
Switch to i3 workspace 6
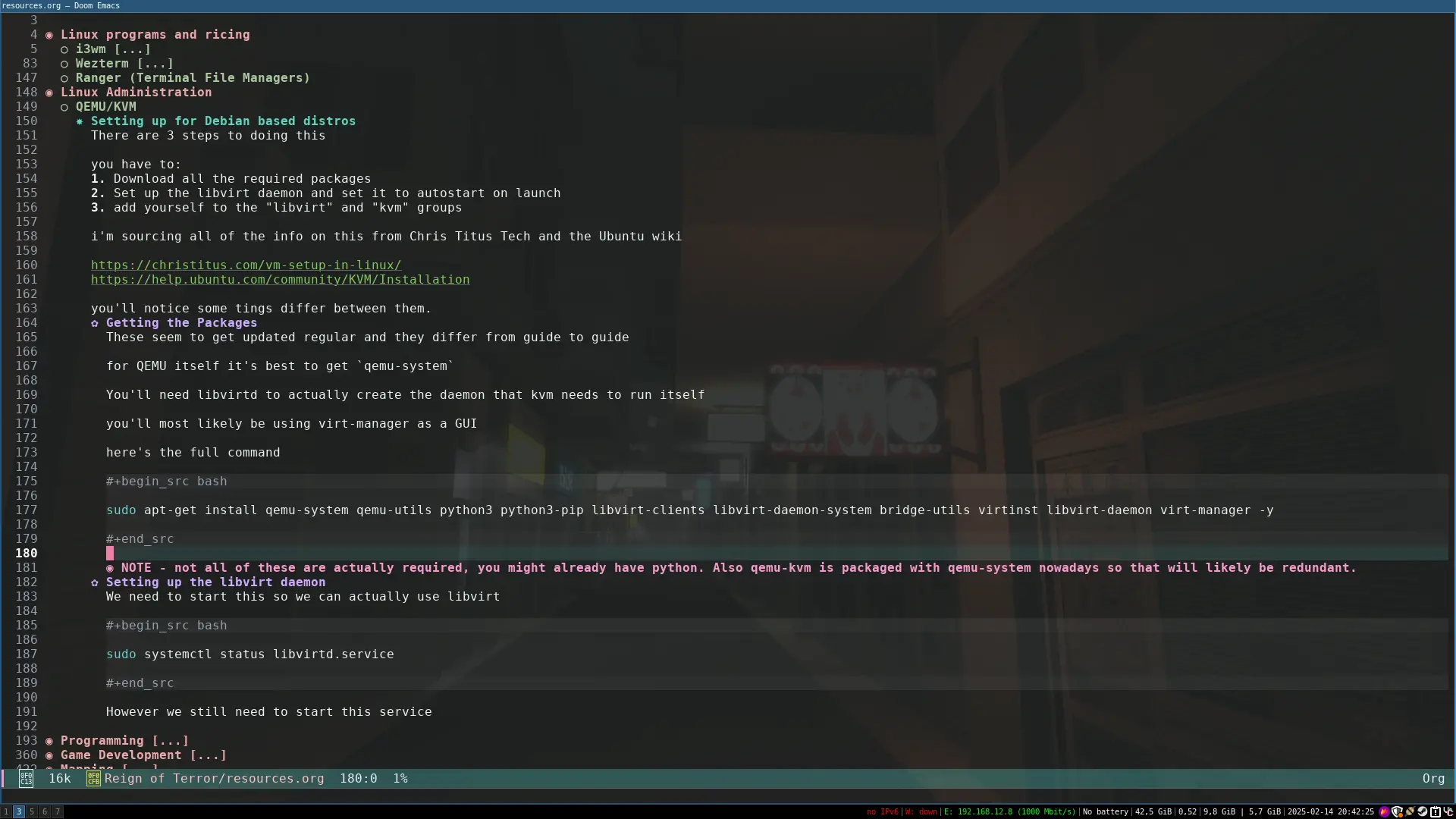pos(45,811)
